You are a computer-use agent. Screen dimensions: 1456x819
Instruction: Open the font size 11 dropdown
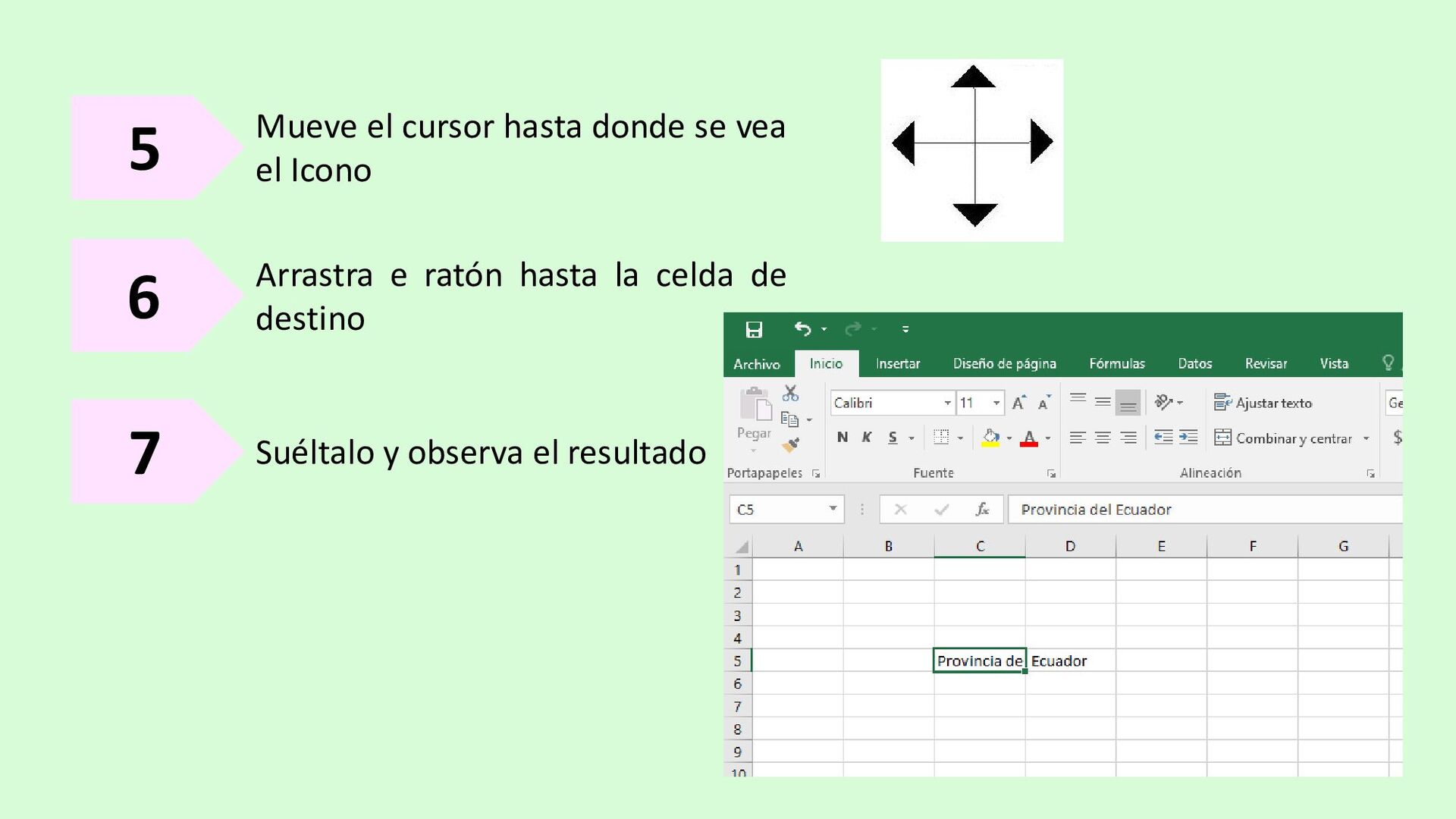tap(996, 403)
